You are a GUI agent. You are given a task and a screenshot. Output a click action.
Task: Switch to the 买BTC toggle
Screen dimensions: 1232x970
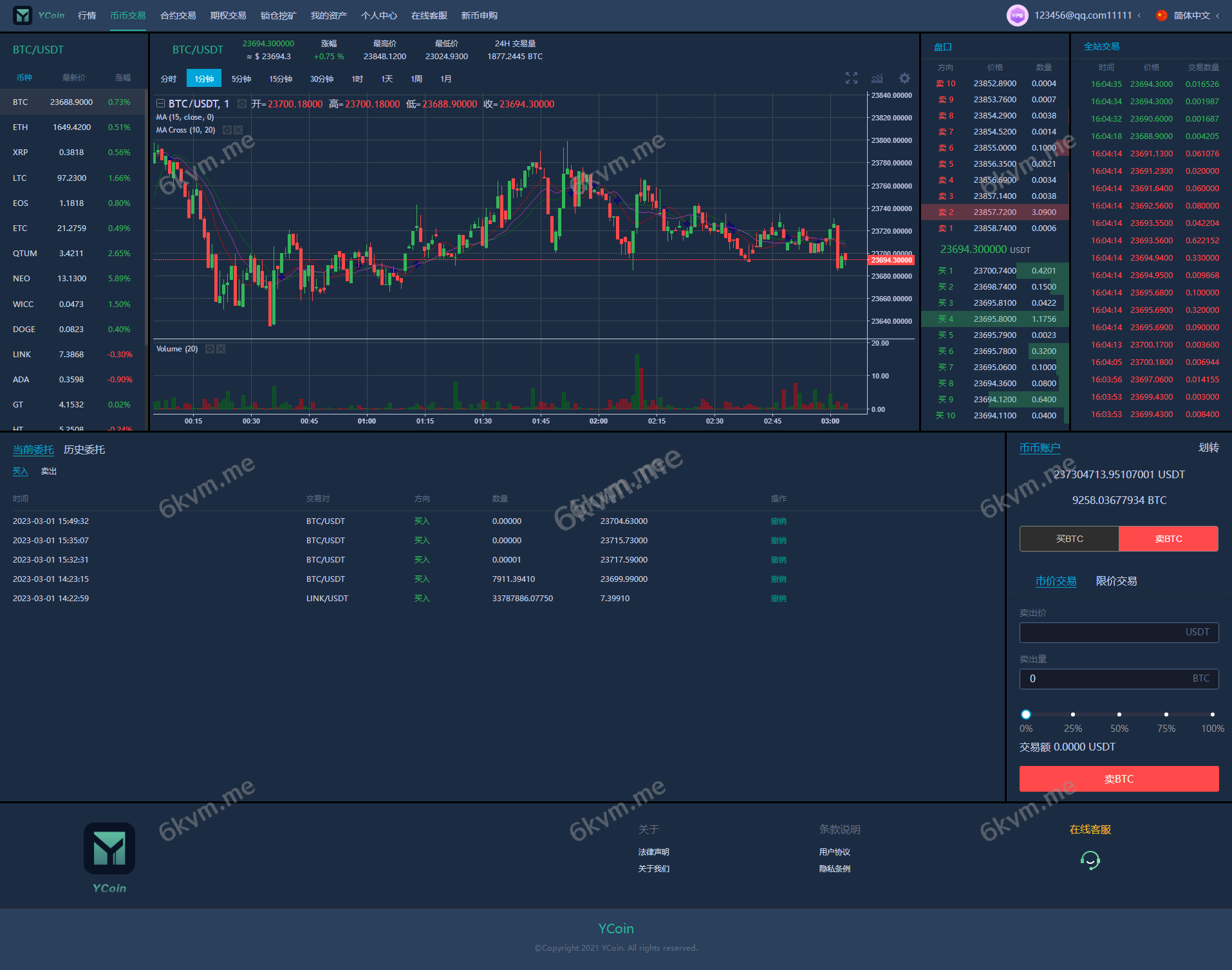coord(1069,539)
